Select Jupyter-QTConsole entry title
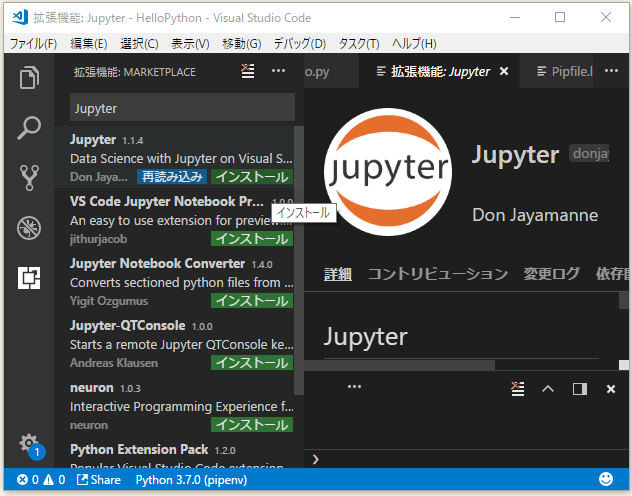This screenshot has height=496, width=632. [127, 326]
